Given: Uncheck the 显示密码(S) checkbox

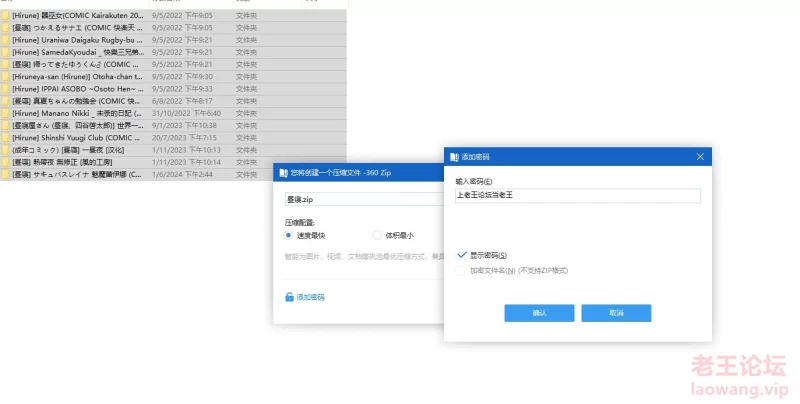Looking at the screenshot, I should [x=461, y=255].
